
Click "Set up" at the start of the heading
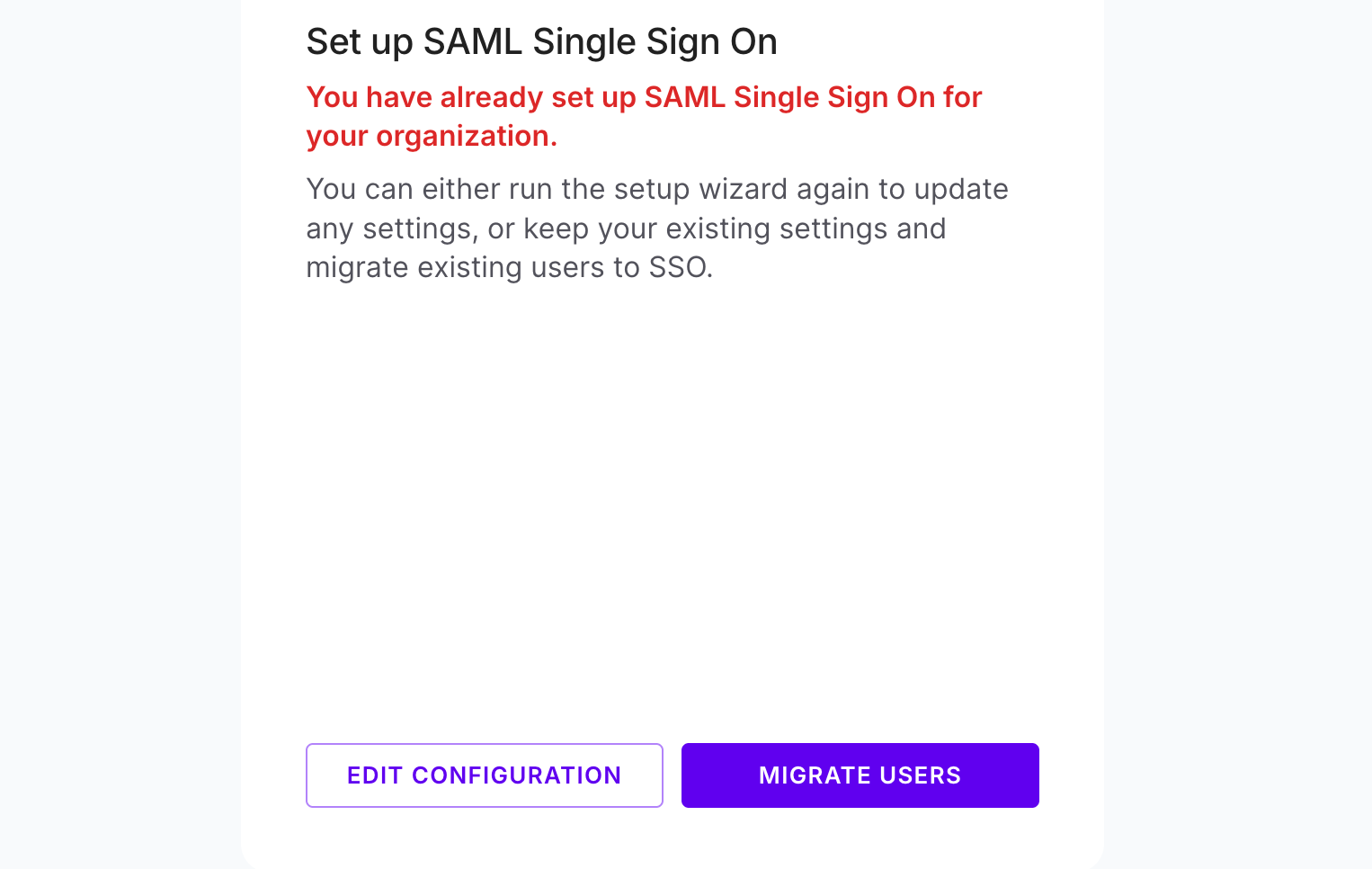click(359, 42)
